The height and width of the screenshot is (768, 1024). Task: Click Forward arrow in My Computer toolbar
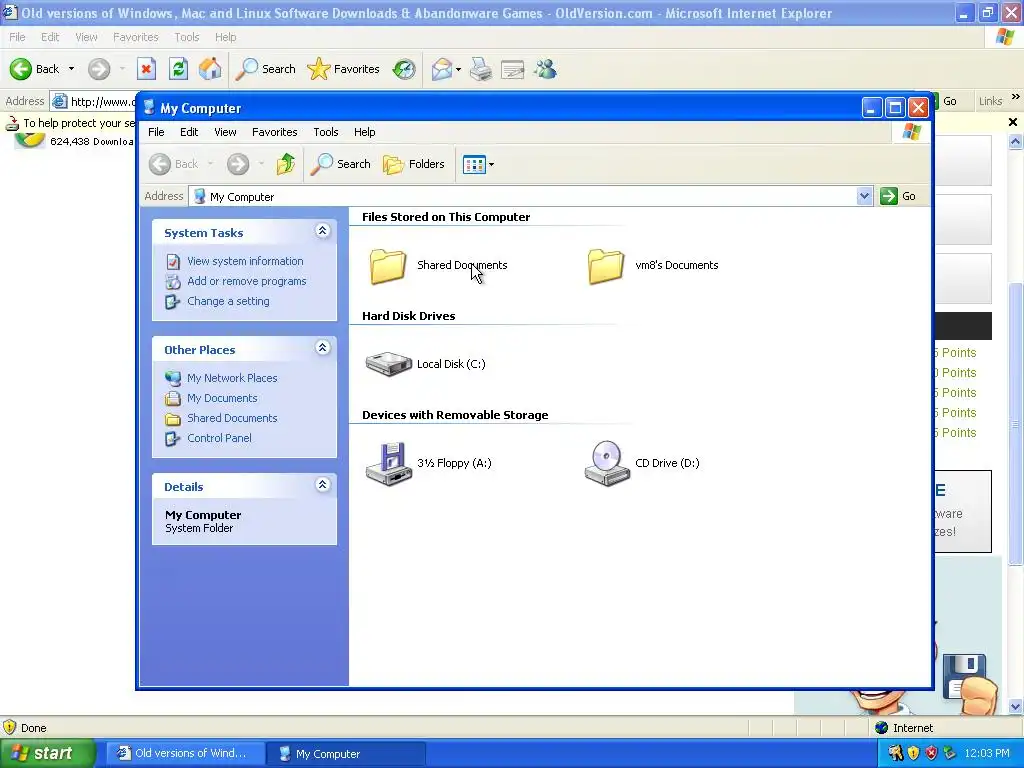coord(238,164)
